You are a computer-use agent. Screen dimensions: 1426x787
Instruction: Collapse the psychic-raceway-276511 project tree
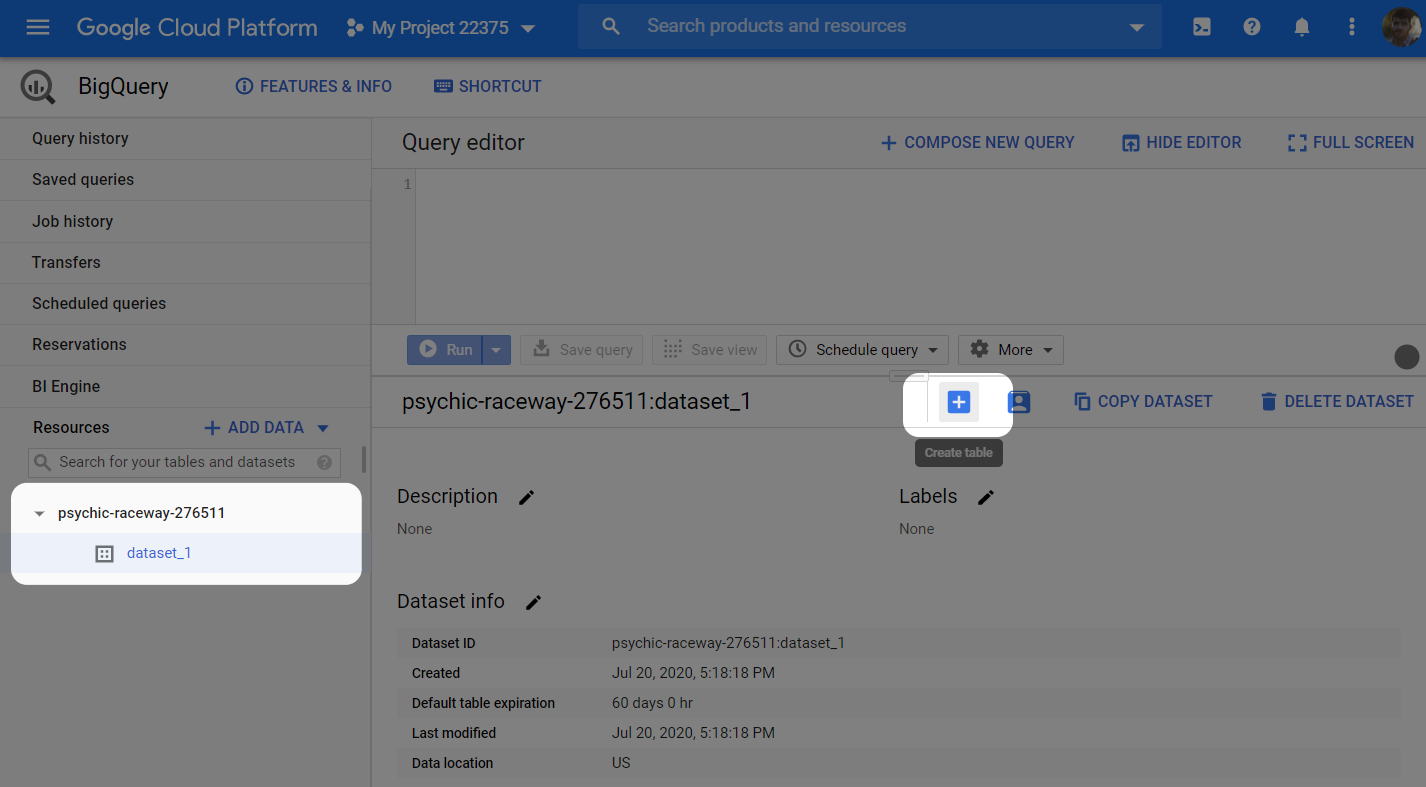click(39, 514)
